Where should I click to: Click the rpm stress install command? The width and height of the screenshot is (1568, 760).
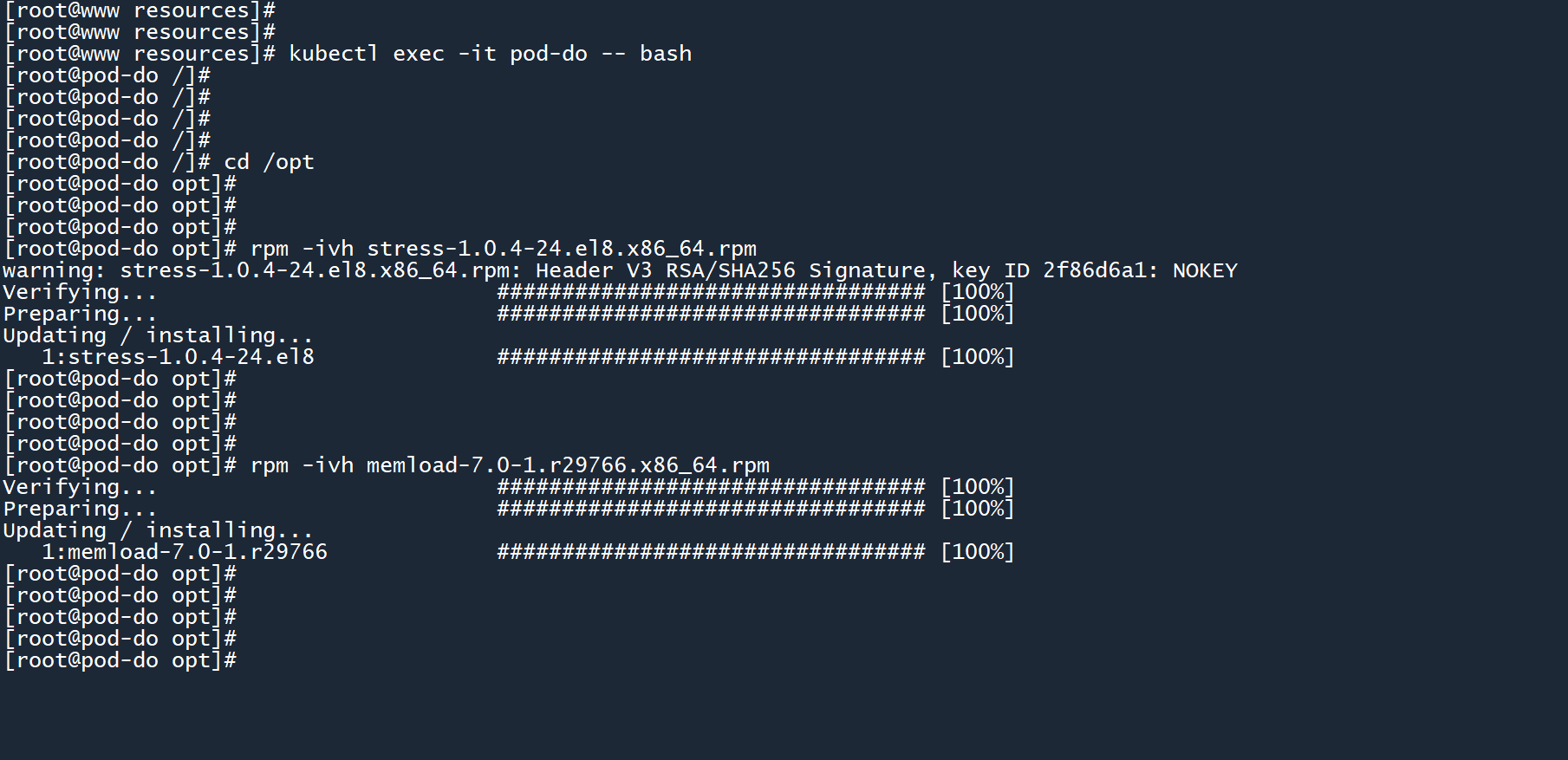[503, 249]
